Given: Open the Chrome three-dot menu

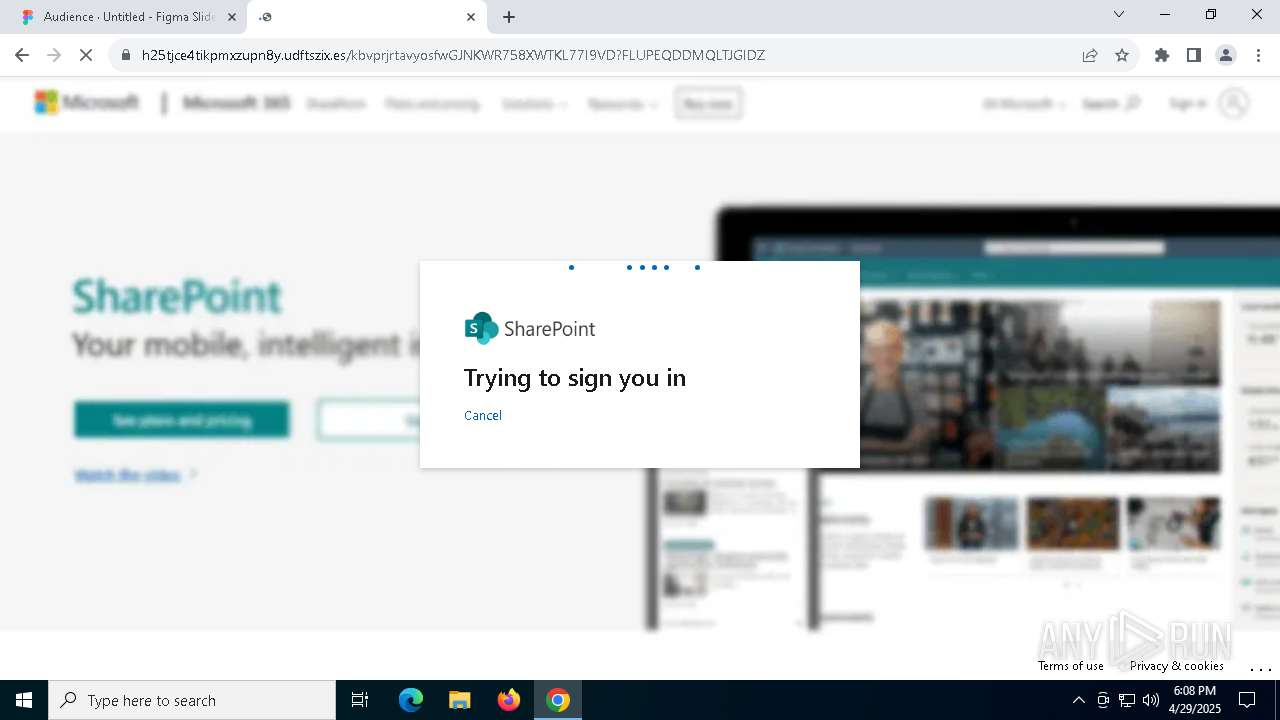Looking at the screenshot, I should [x=1258, y=56].
